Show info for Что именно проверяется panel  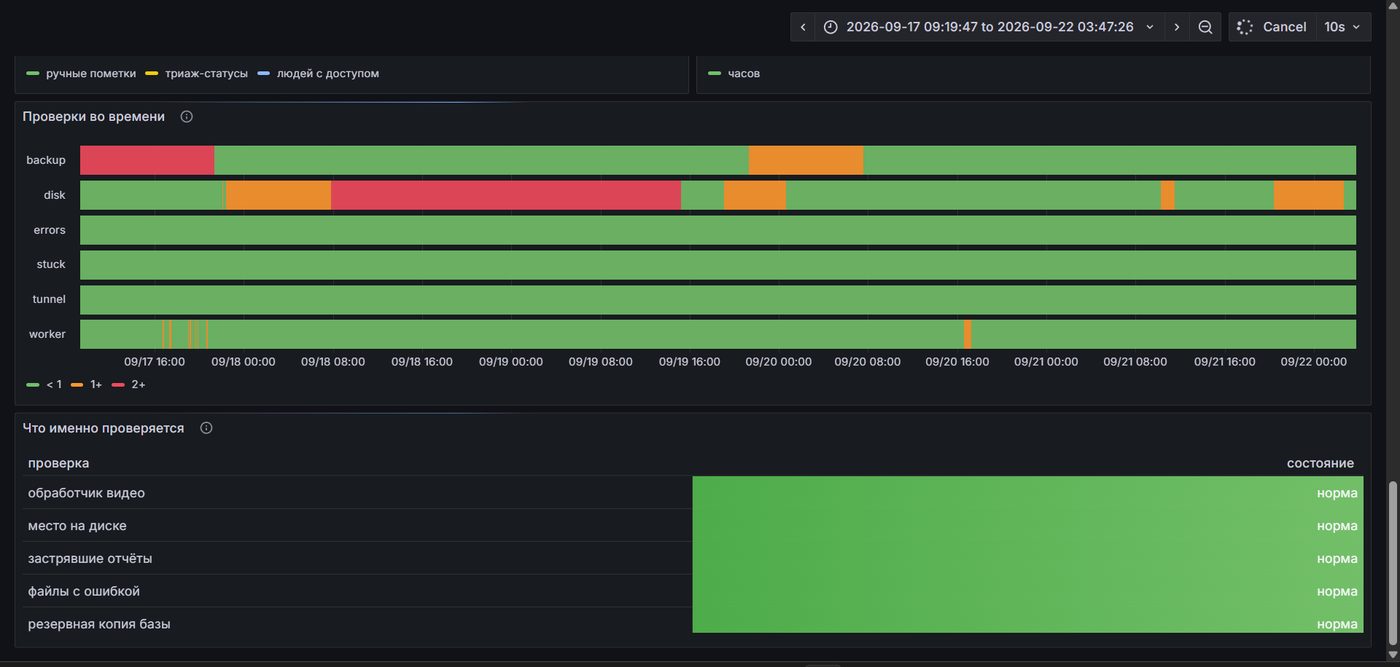click(206, 428)
